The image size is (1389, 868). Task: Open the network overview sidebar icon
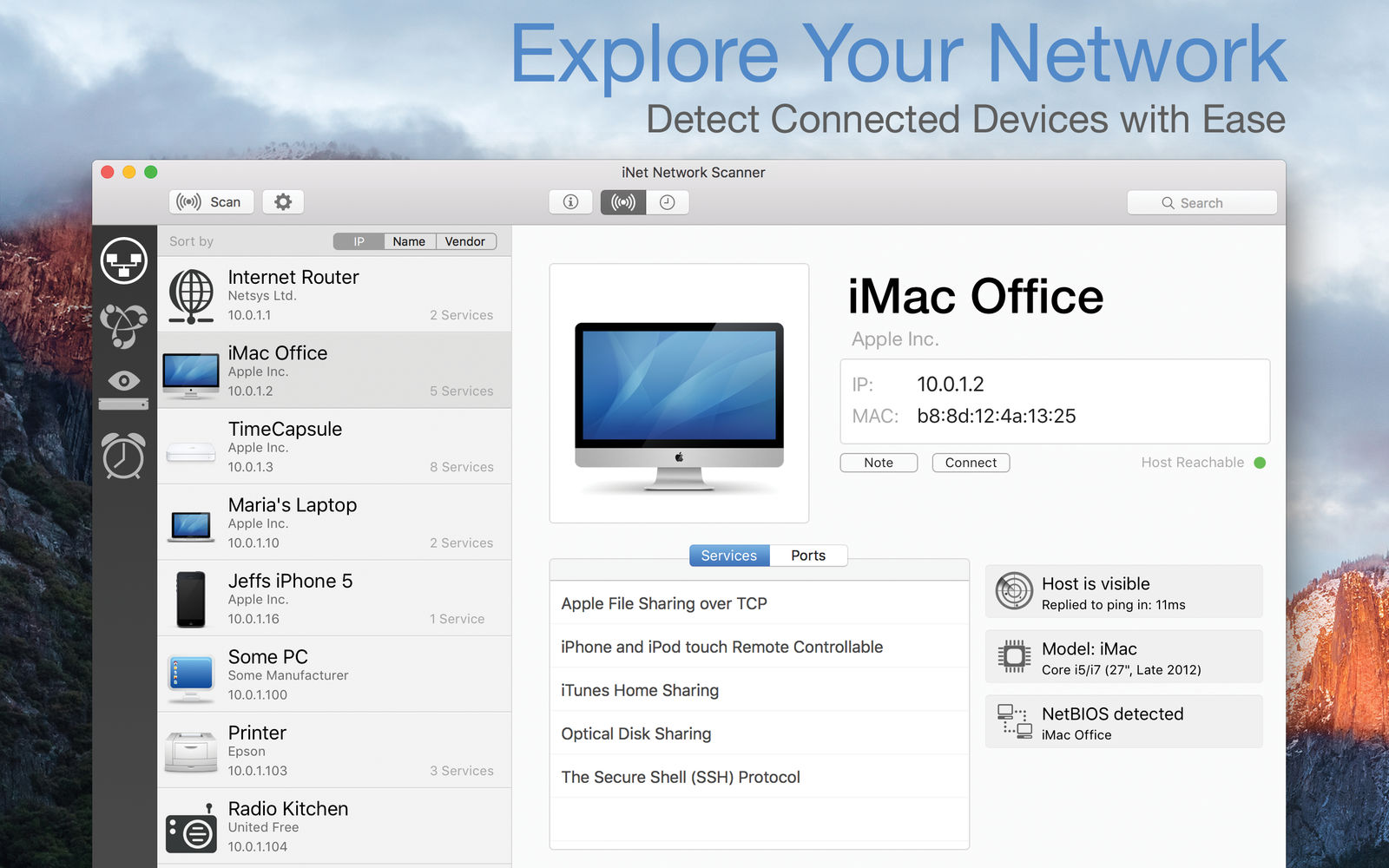click(x=124, y=260)
